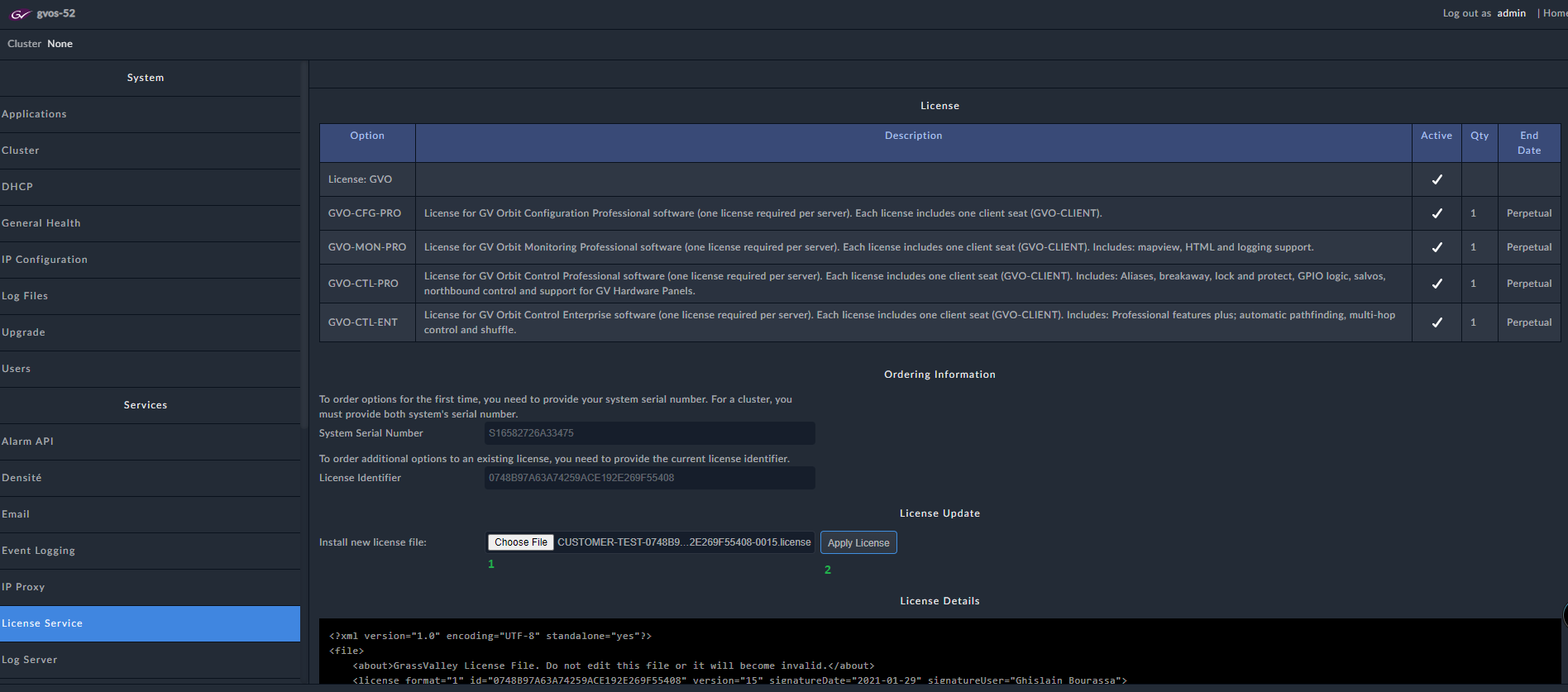The image size is (1568, 692).
Task: Open Event Logging service
Action: click(150, 551)
